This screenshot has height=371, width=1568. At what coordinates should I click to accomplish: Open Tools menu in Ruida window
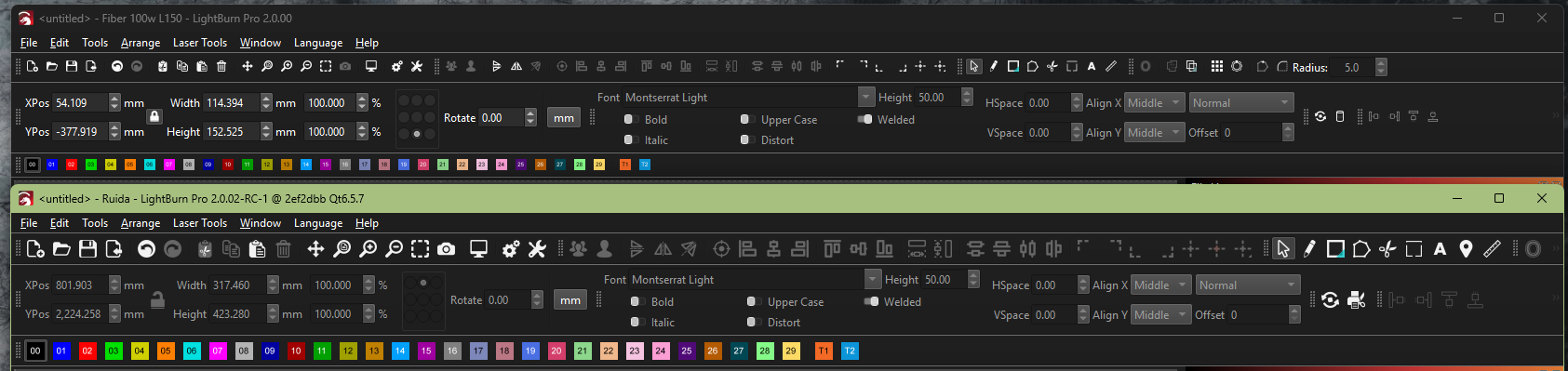tap(95, 223)
